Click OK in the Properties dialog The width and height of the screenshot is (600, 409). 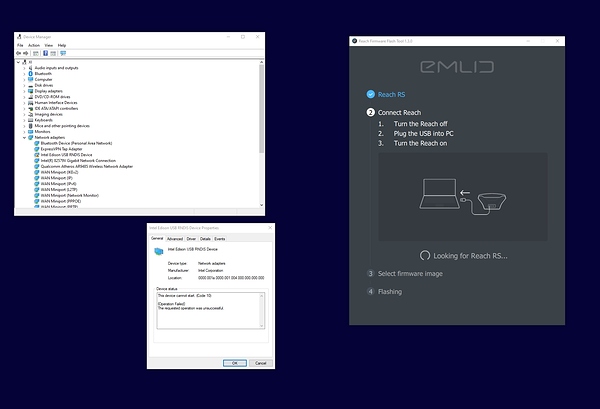(x=235, y=363)
